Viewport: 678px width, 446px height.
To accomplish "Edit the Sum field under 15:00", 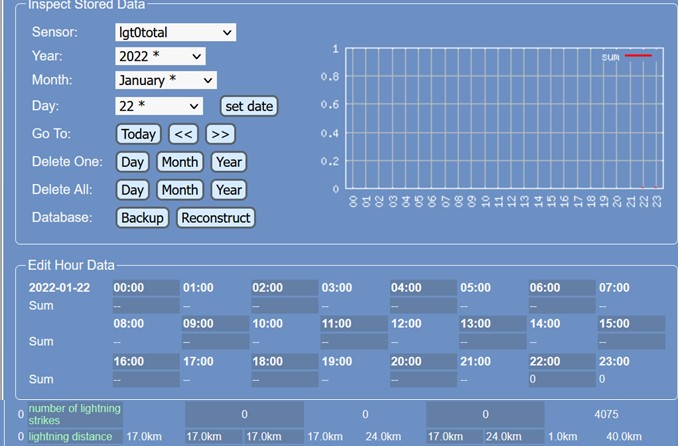I will (x=632, y=341).
